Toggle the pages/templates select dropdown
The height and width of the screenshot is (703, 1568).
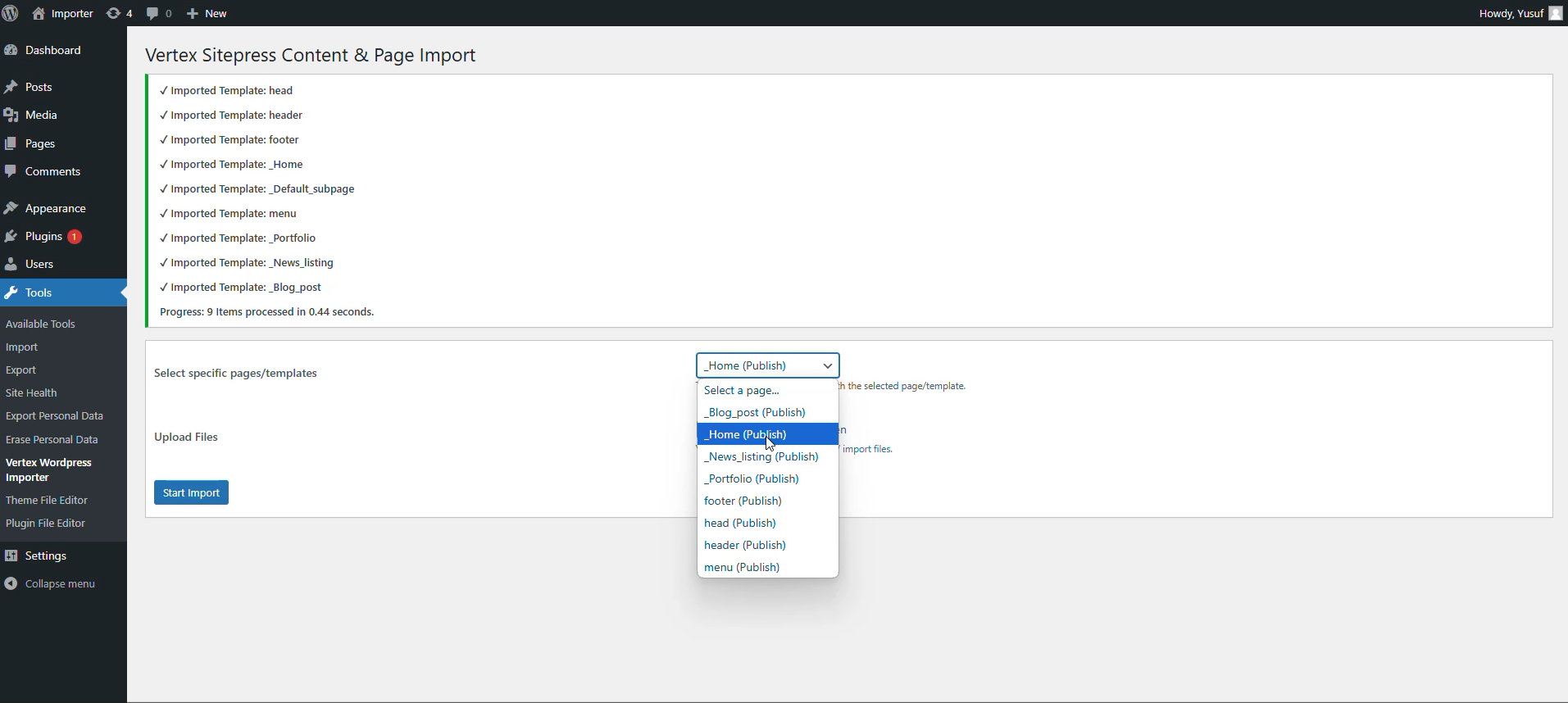[x=768, y=365]
